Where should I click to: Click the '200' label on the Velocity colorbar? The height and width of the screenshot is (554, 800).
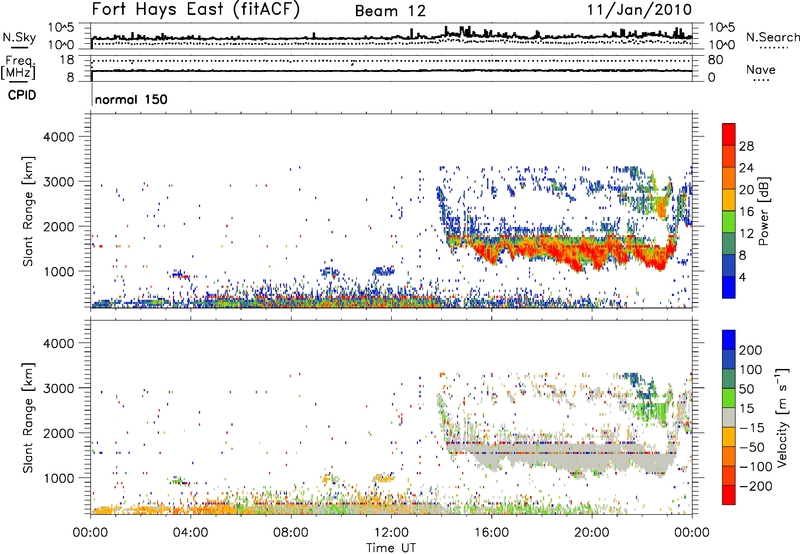751,350
